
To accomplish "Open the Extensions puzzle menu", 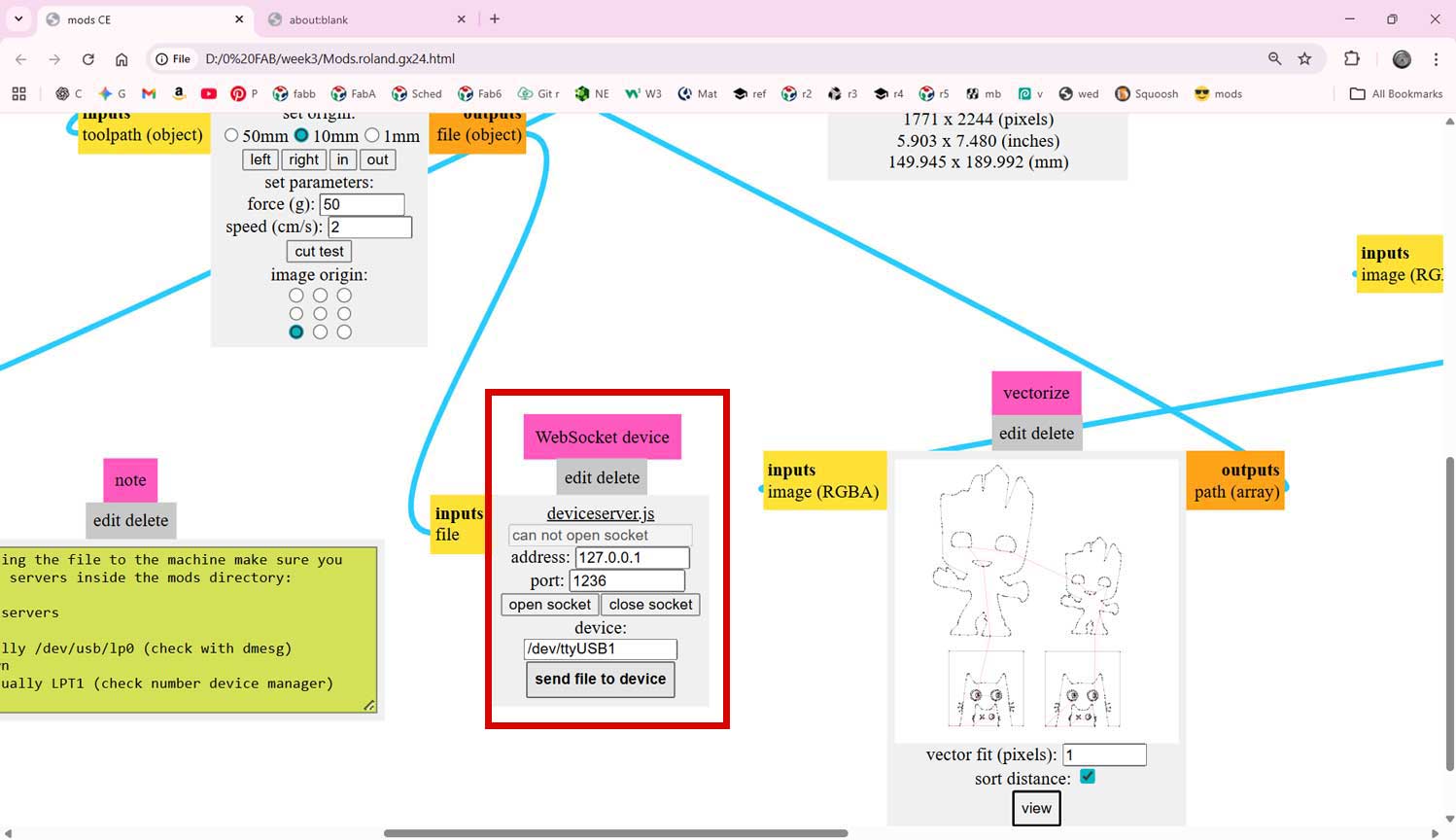I will pyautogui.click(x=1352, y=59).
